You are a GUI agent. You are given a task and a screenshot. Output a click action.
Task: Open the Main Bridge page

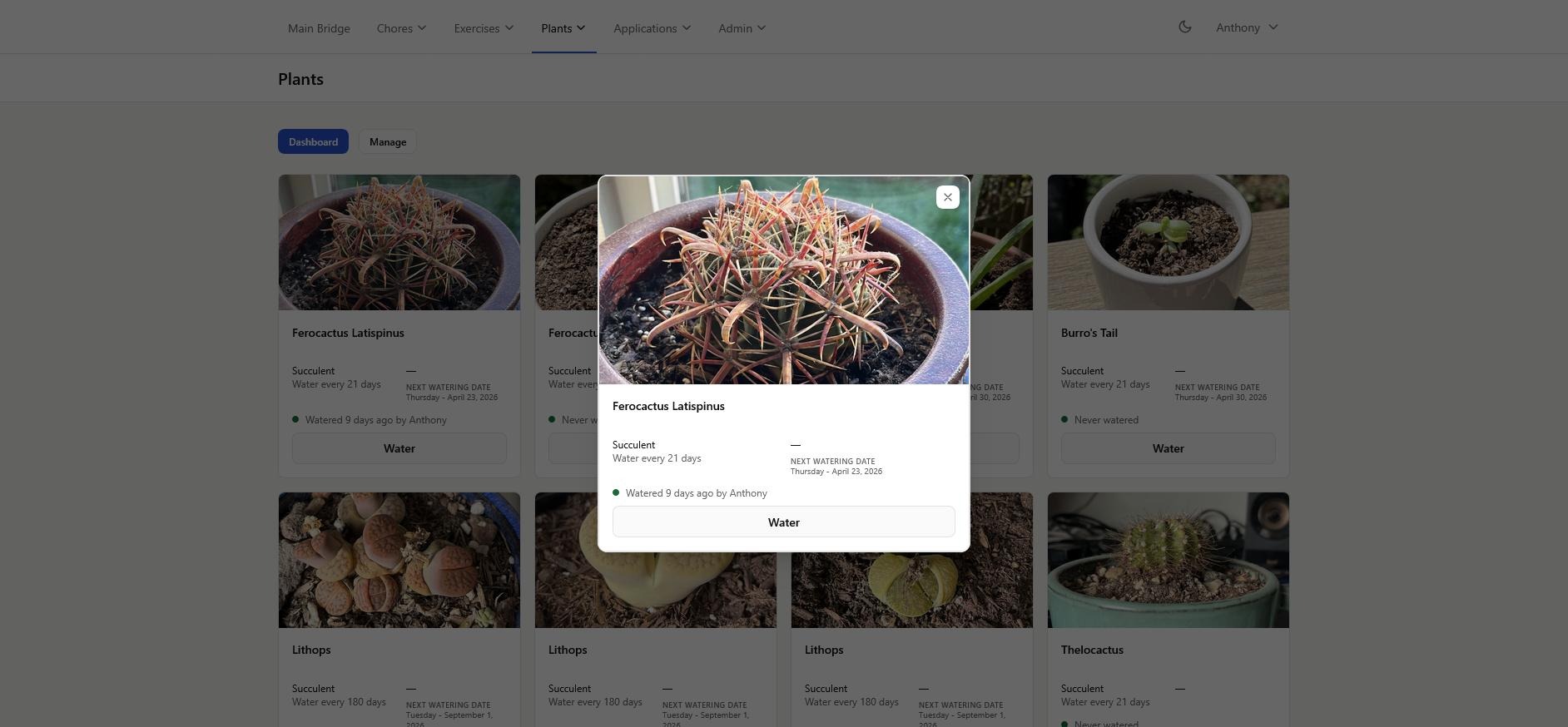click(319, 28)
